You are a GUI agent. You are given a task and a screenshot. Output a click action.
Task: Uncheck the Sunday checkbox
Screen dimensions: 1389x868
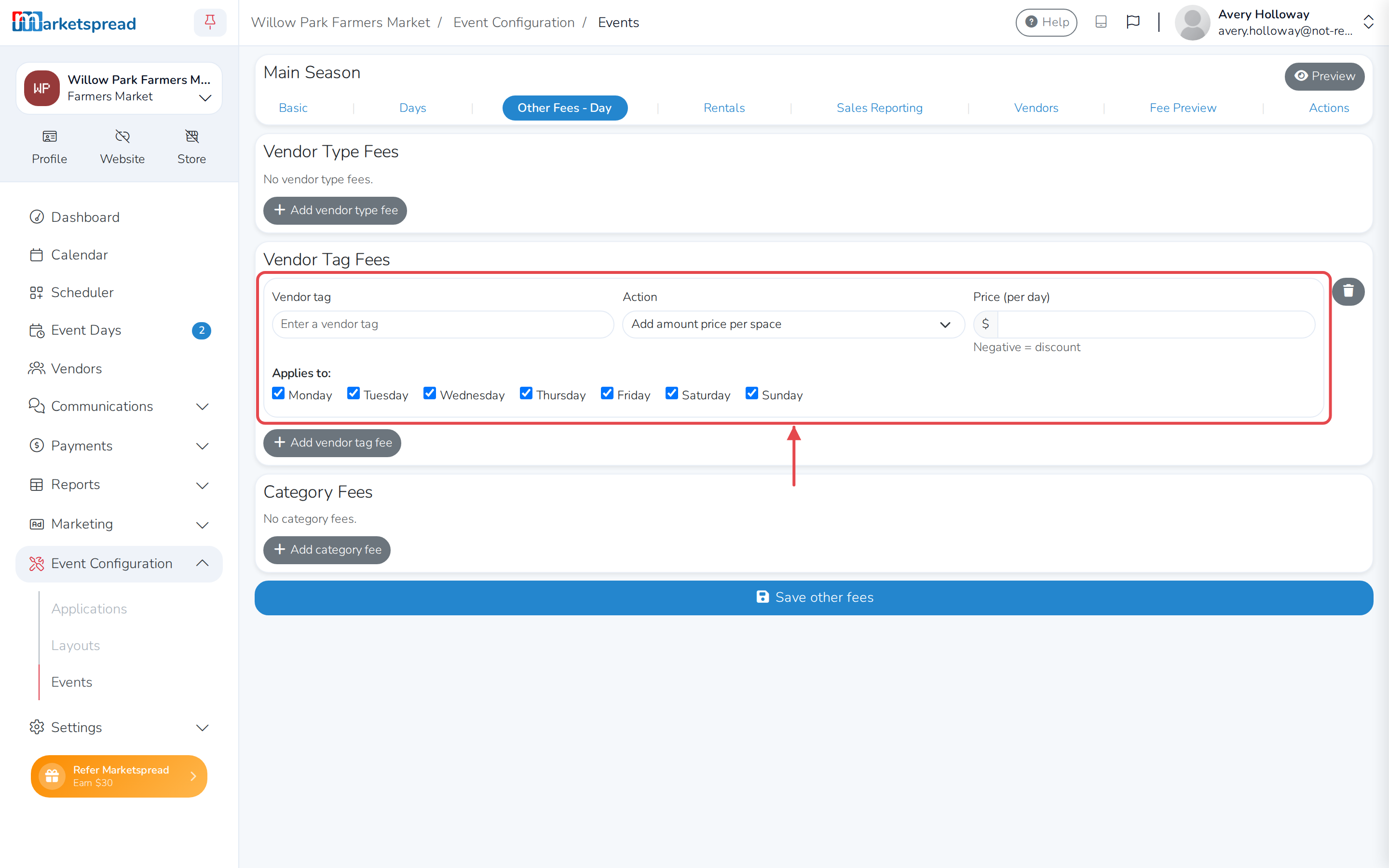tap(752, 393)
